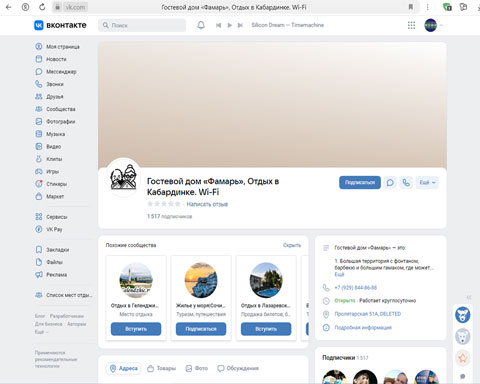Reload the page
480x384 pixels.
tap(42, 7)
